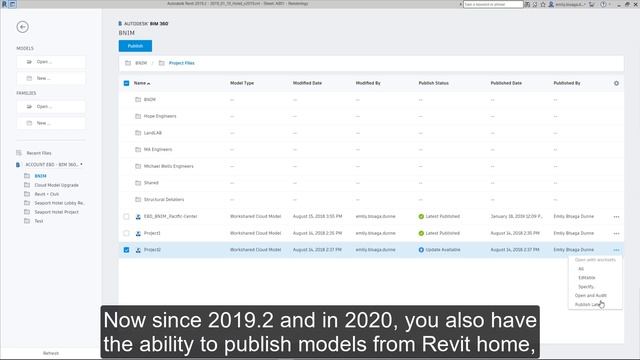Expand the ACCOUNT EBD - BIM 360 dropdown
This screenshot has height=360, width=640.
(x=81, y=164)
